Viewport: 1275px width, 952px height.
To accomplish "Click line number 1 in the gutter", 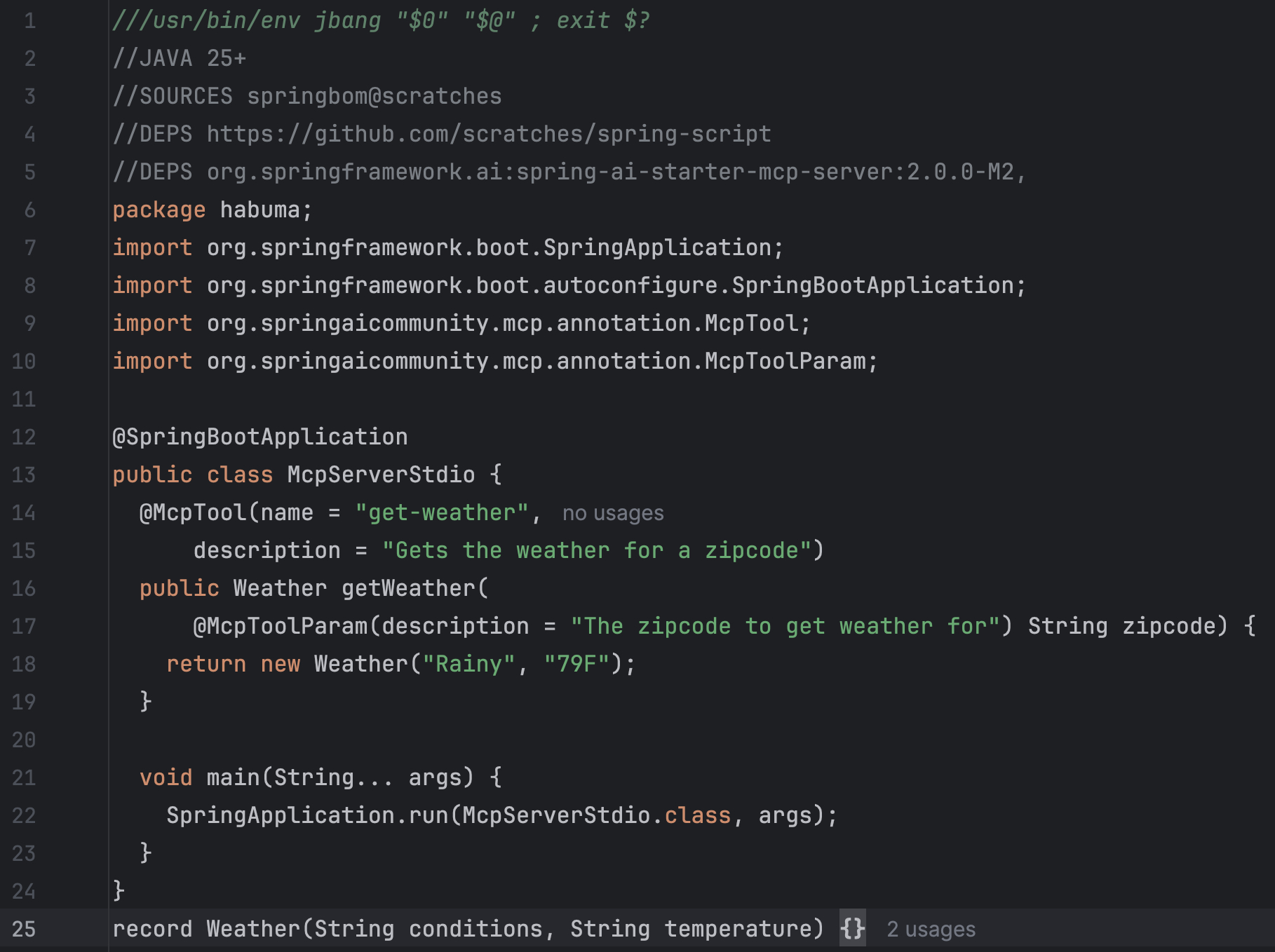I will coord(29,20).
